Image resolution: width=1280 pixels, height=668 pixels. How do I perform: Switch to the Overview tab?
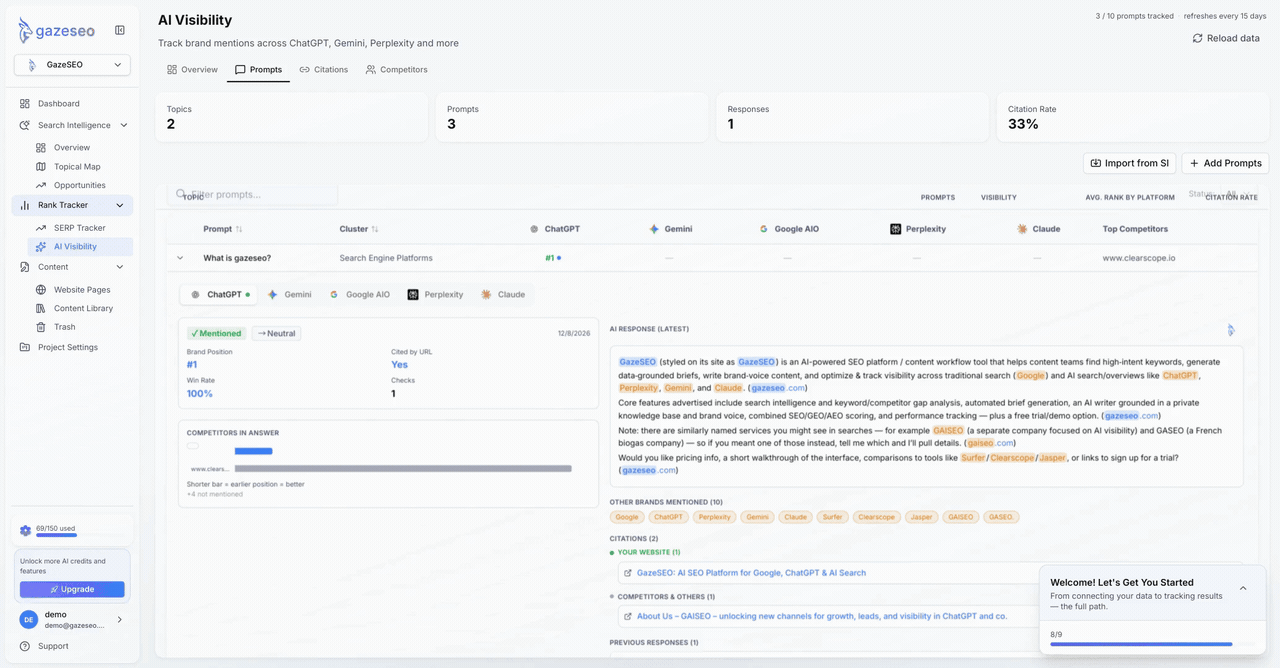coord(192,70)
